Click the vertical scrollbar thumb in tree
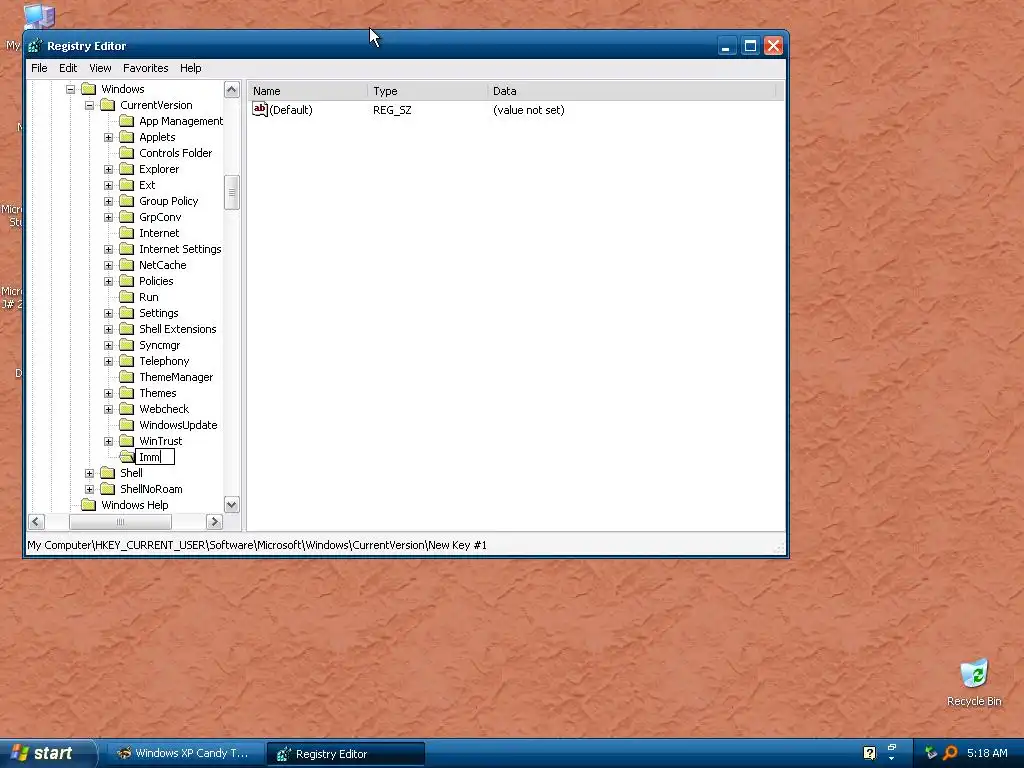The image size is (1024, 768). pos(232,193)
